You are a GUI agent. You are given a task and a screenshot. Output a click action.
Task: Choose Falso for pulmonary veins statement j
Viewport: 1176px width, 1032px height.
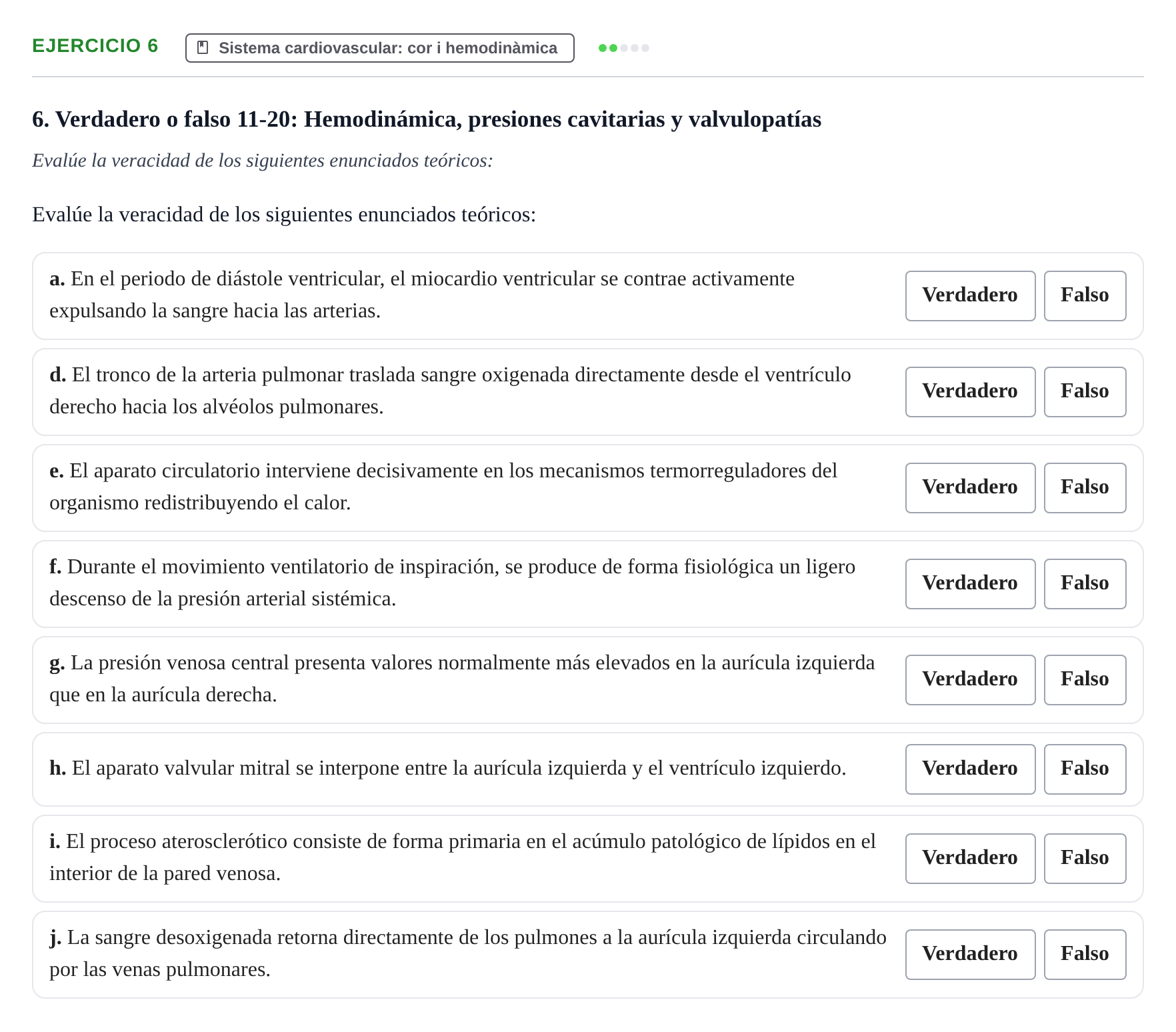tap(1085, 955)
